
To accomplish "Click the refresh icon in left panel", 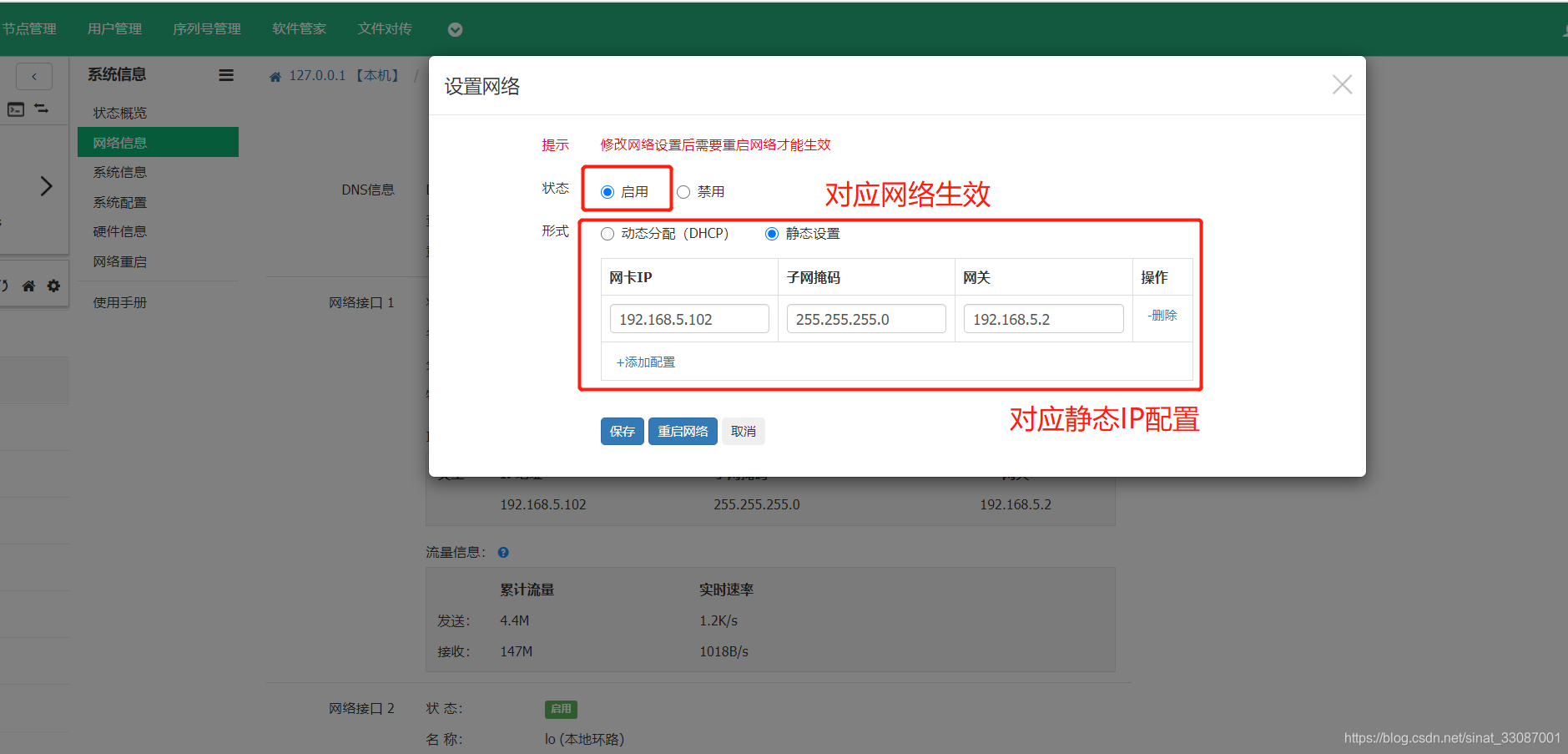I will (x=3, y=286).
